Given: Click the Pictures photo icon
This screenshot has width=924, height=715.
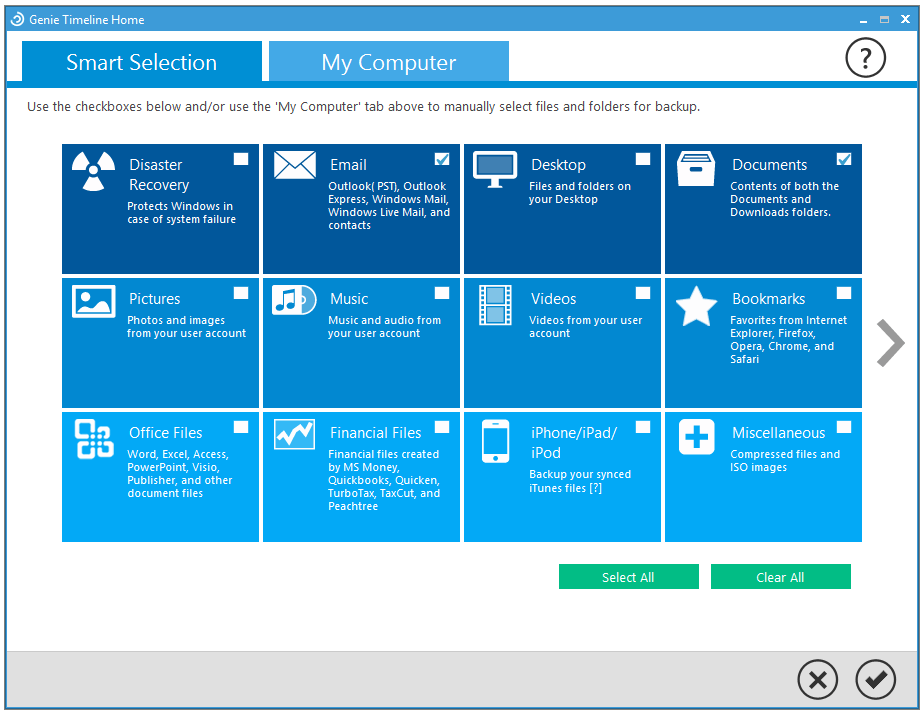Looking at the screenshot, I should coord(93,299).
